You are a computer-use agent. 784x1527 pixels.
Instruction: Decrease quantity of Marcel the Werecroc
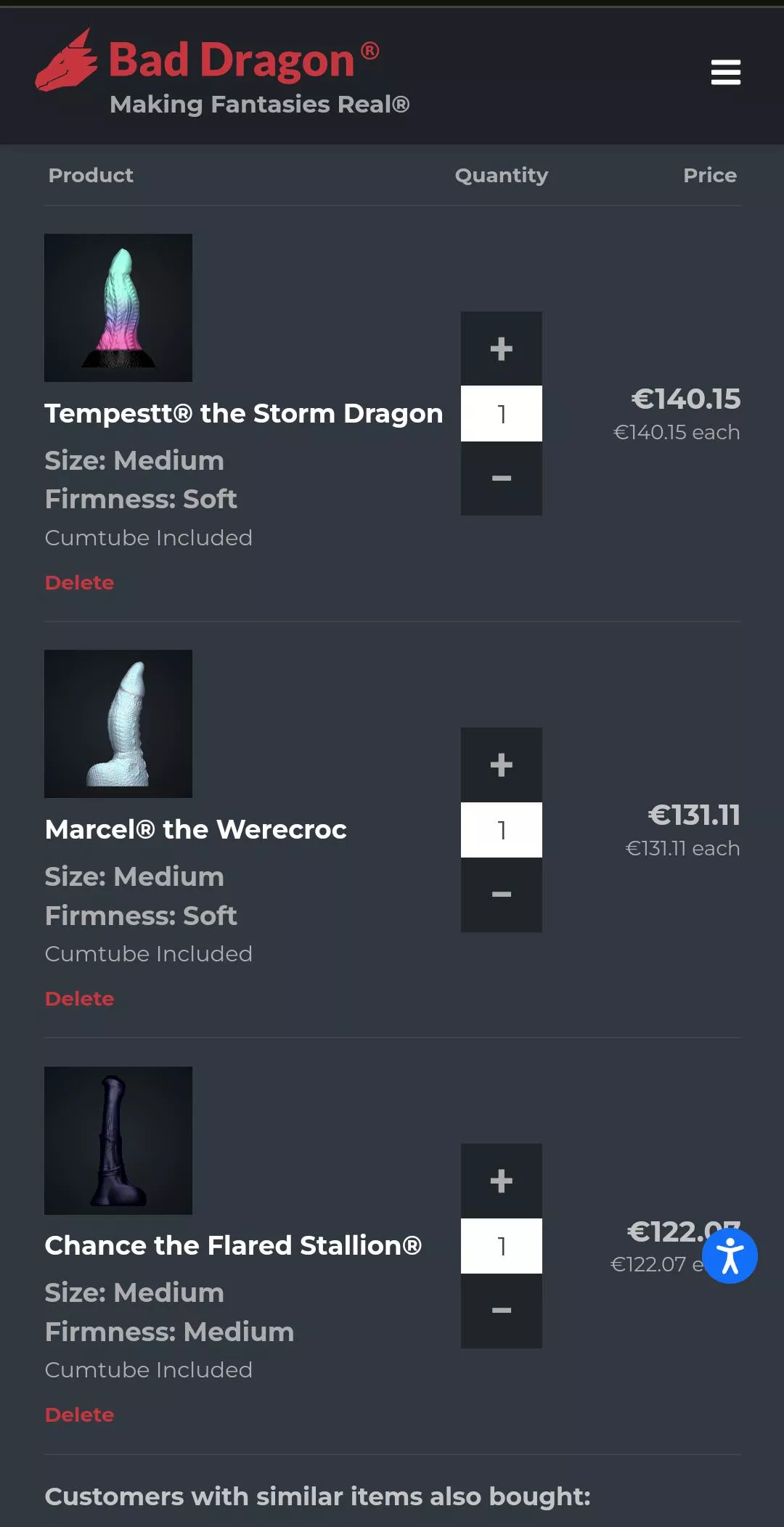[x=501, y=895]
